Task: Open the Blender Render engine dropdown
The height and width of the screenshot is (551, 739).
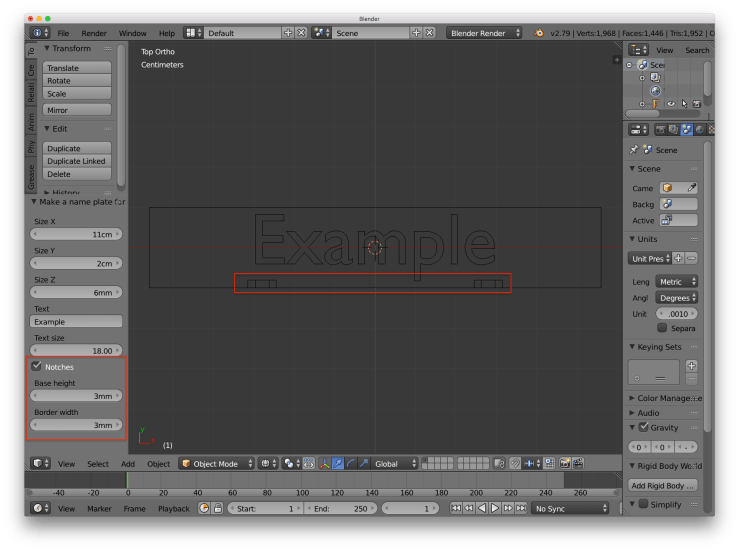Action: tap(484, 33)
